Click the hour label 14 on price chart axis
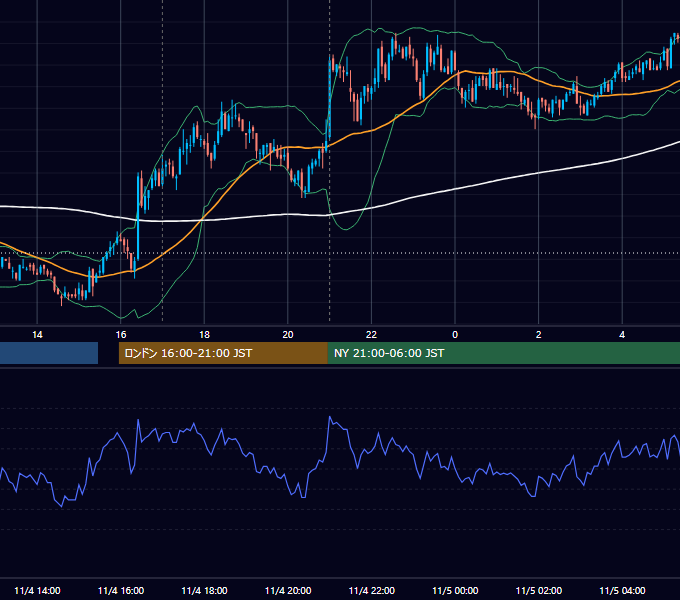The image size is (680, 600). click(x=37, y=335)
